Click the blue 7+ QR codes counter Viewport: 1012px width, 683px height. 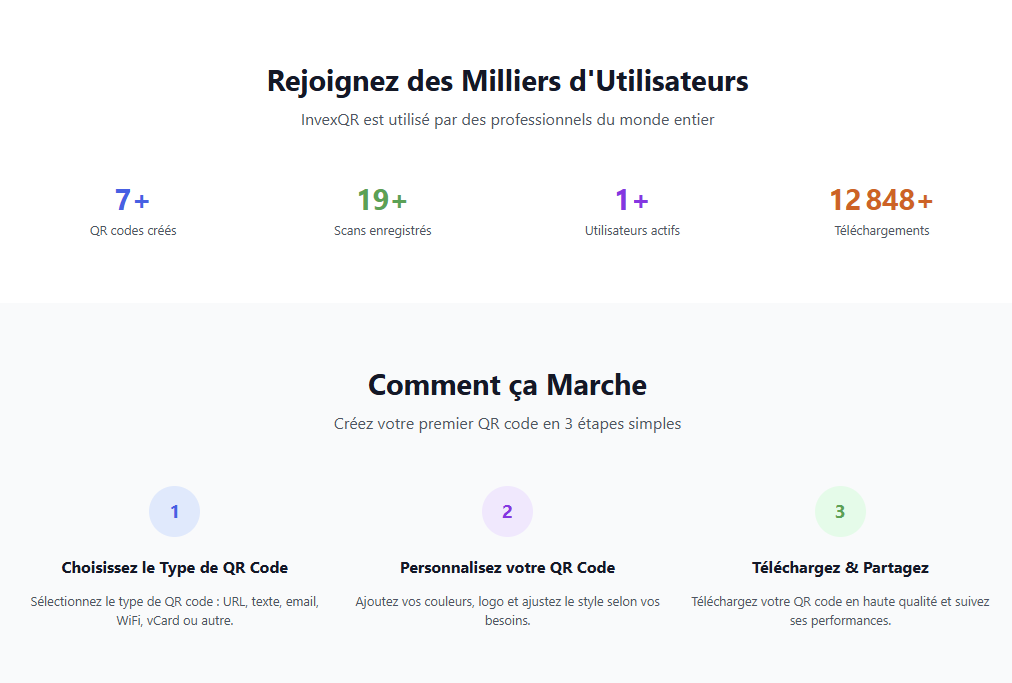pyautogui.click(x=133, y=200)
